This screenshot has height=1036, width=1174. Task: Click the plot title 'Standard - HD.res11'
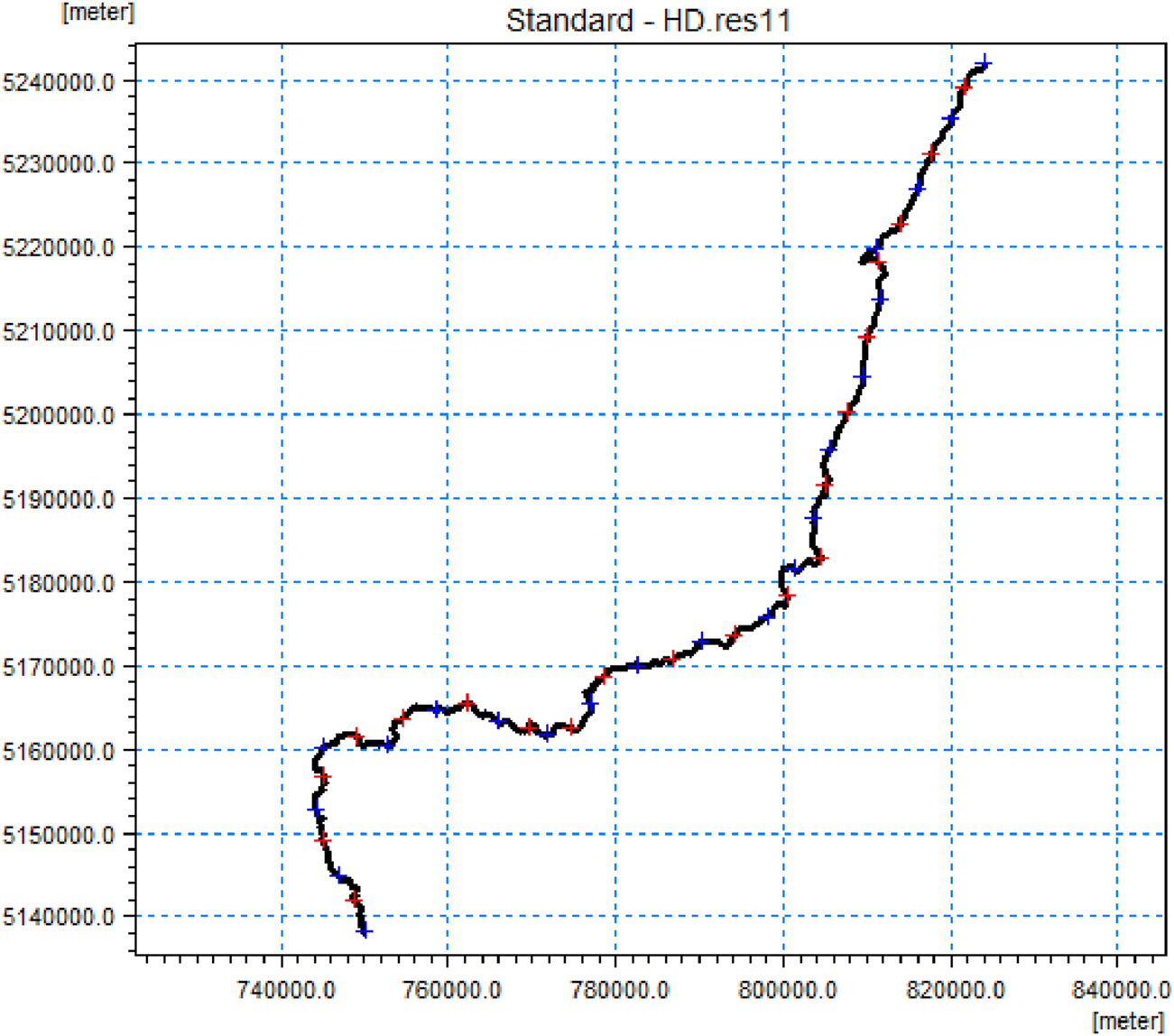click(x=648, y=20)
